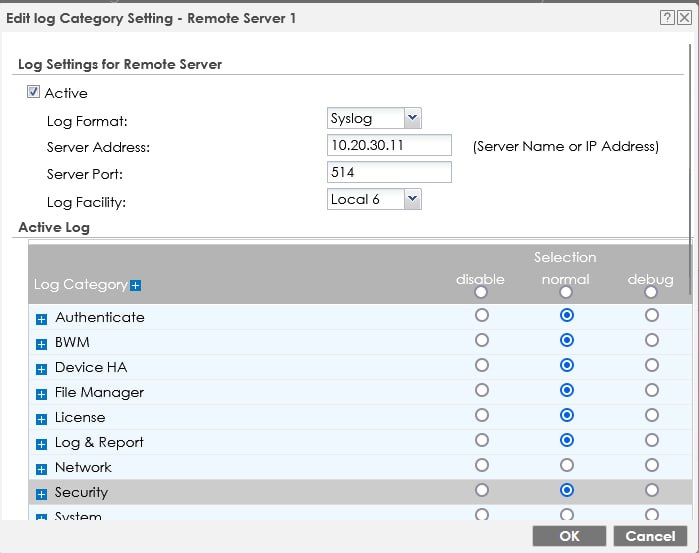Expand the Network category plus icon
699x553 pixels.
point(42,469)
